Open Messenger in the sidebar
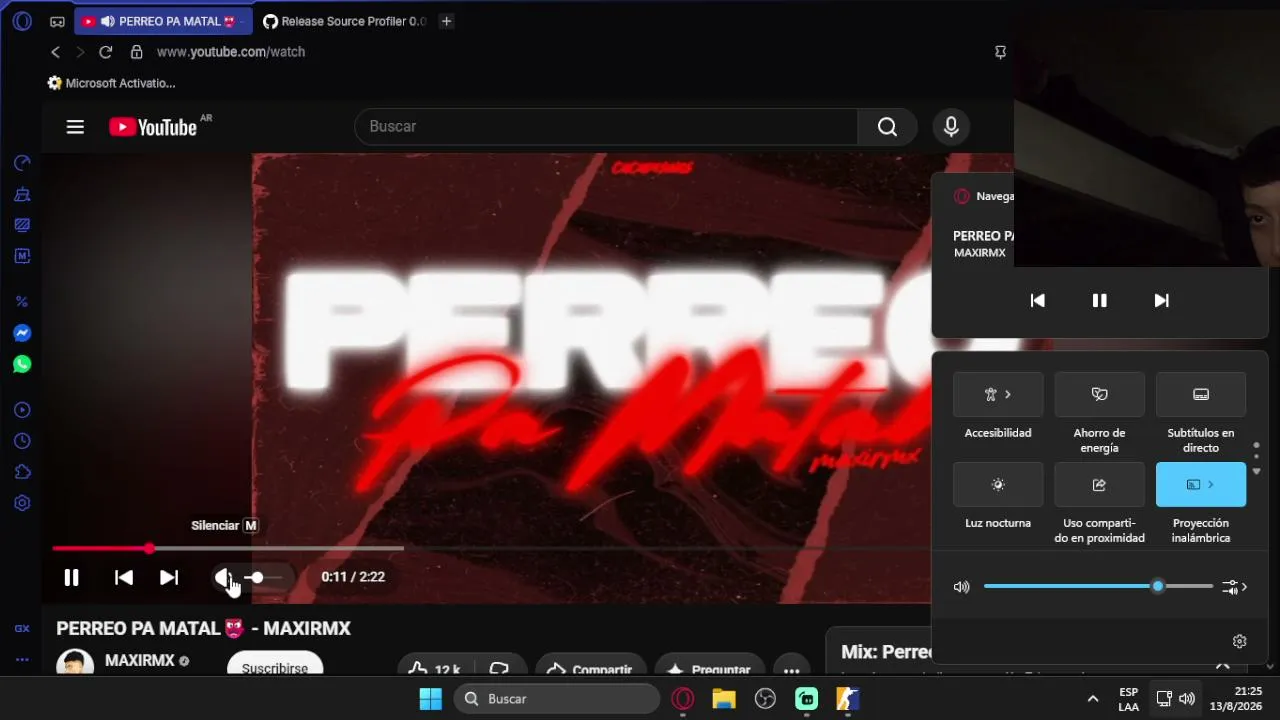The image size is (1280, 720). point(22,333)
